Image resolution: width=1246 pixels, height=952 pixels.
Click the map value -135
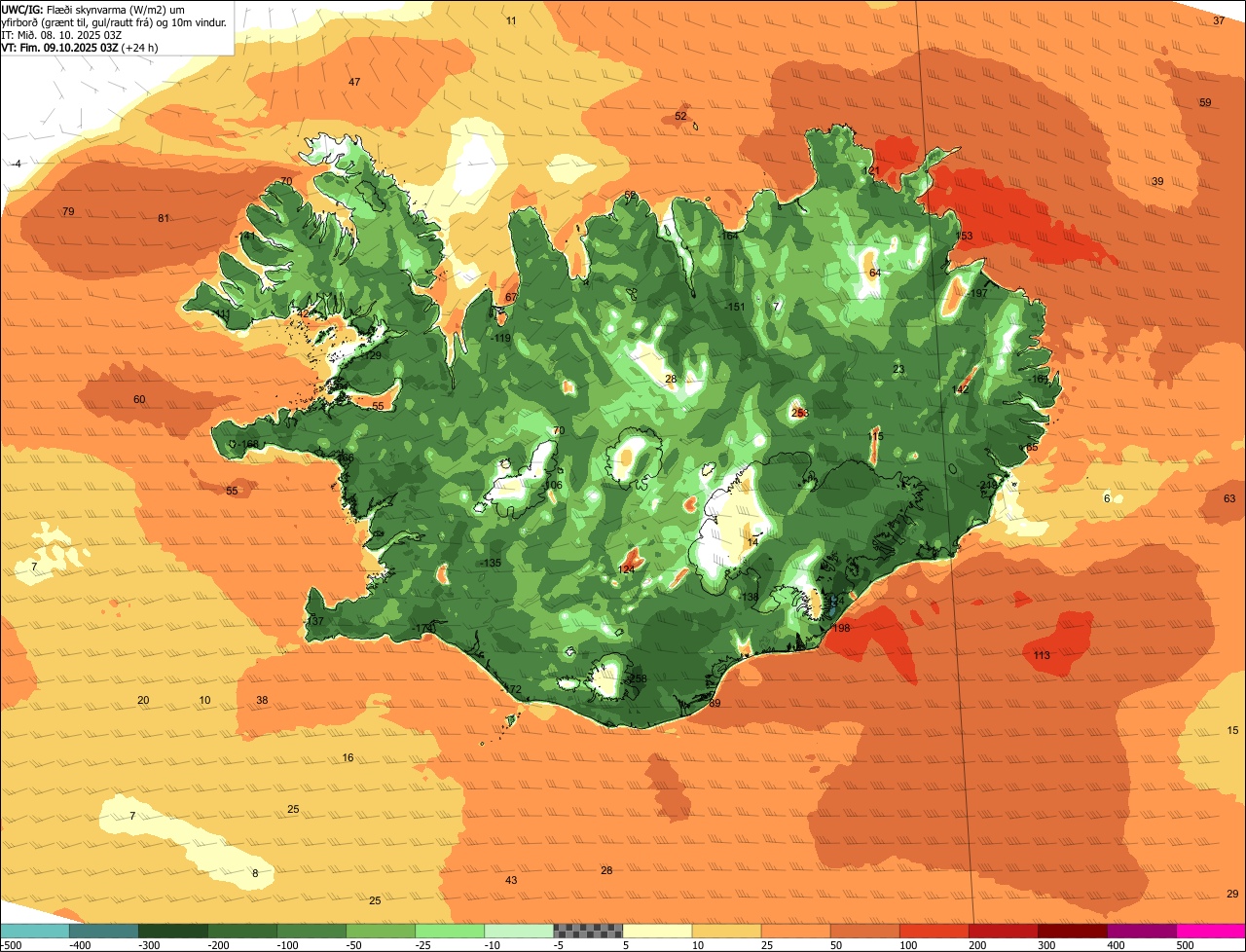pyautogui.click(x=490, y=564)
